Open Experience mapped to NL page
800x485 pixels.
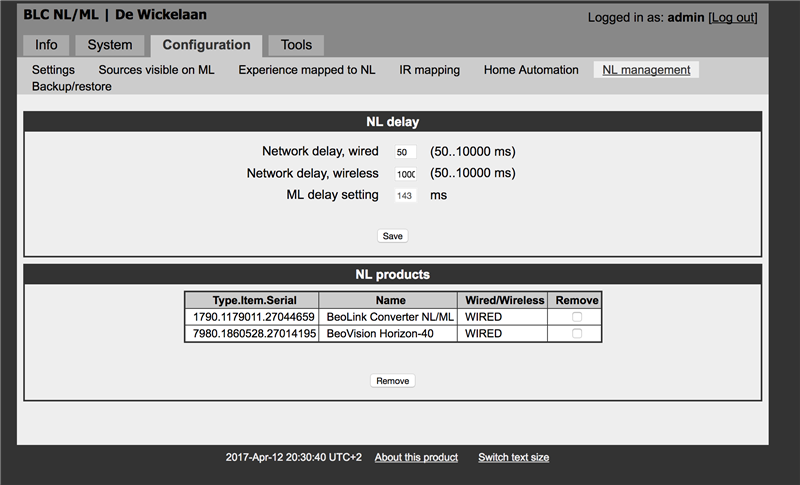[307, 70]
